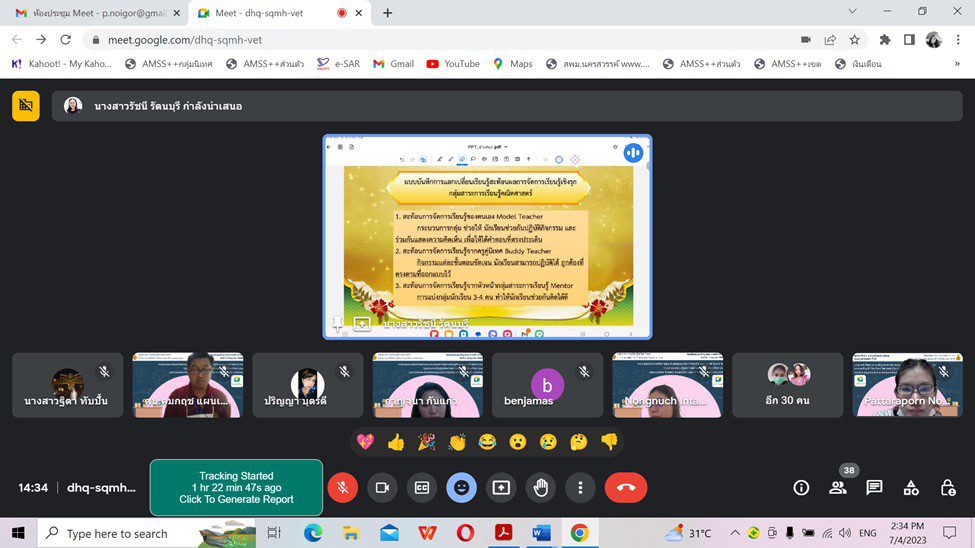This screenshot has height=548, width=975.
Task: Turn on closed captions
Action: coord(422,488)
